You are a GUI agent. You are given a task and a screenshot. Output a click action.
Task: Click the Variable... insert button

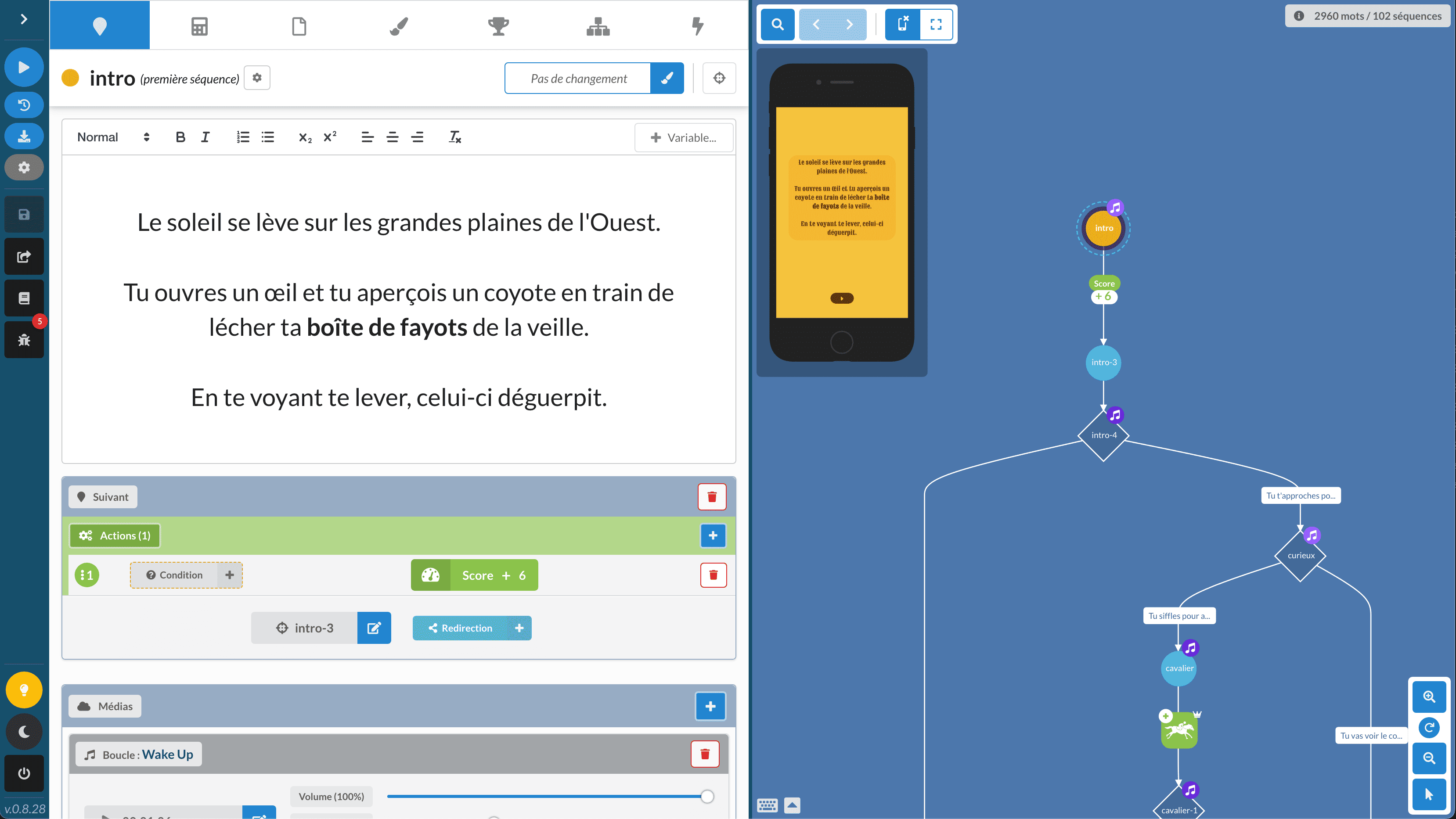click(x=684, y=137)
